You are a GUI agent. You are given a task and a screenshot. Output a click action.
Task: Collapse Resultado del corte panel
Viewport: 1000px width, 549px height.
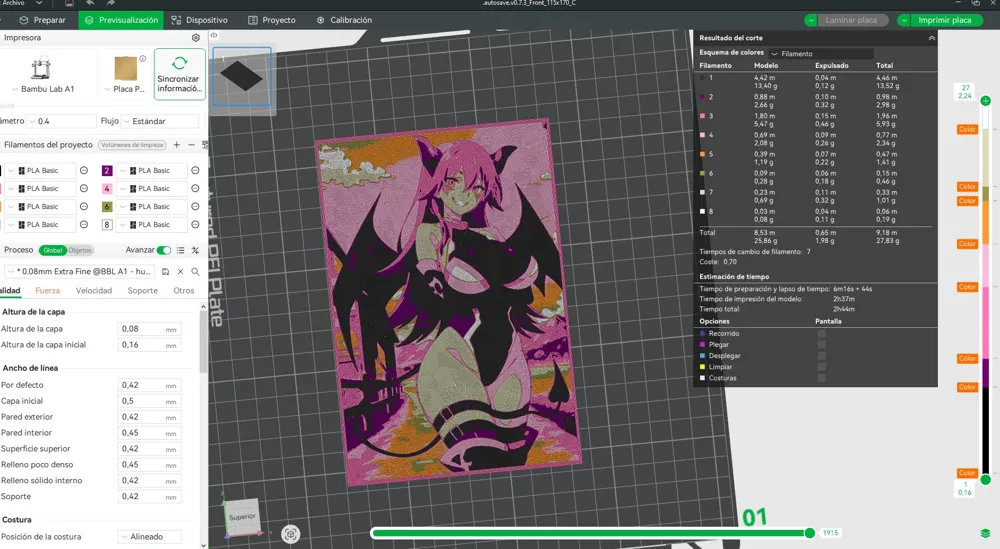[932, 38]
